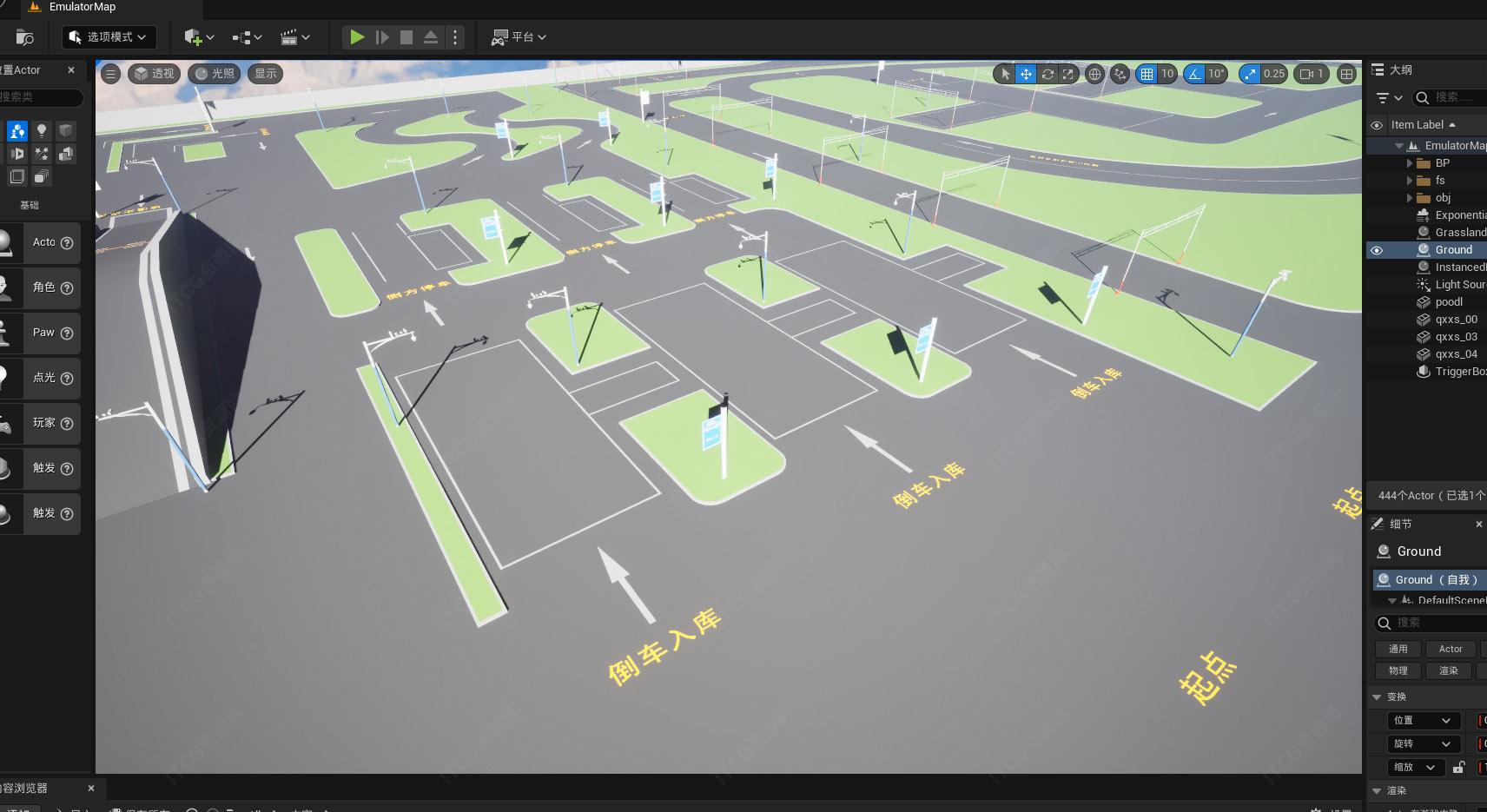Switch to the EmulatorMap tab
1487x812 pixels.
82,7
